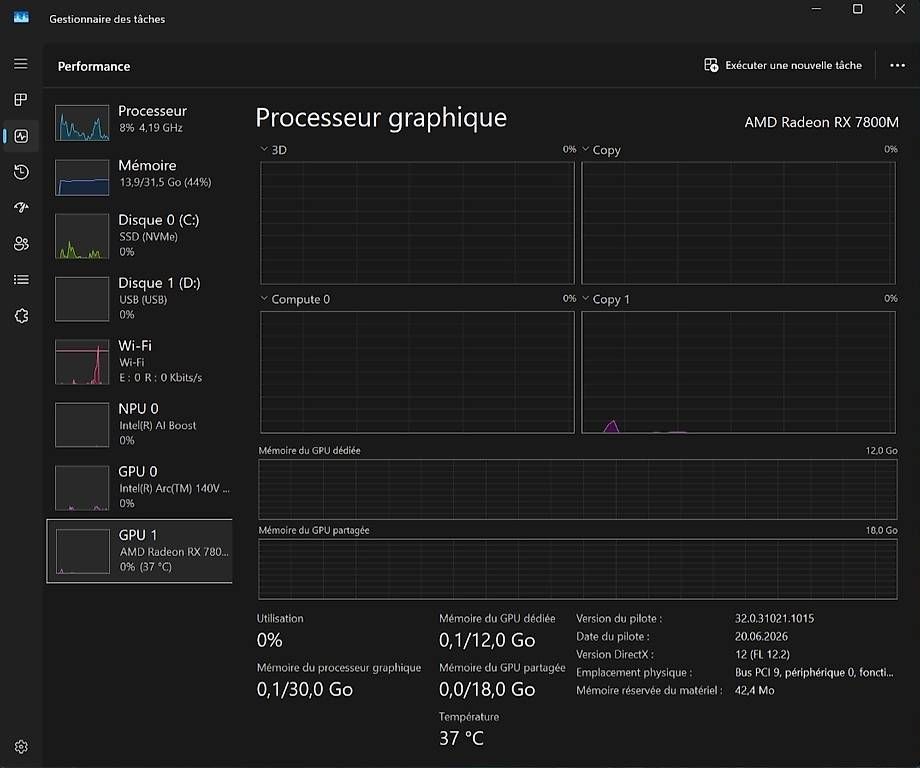Viewport: 920px width, 768px height.
Task: Click the 0,1/30,0 Go value
Action: point(305,689)
